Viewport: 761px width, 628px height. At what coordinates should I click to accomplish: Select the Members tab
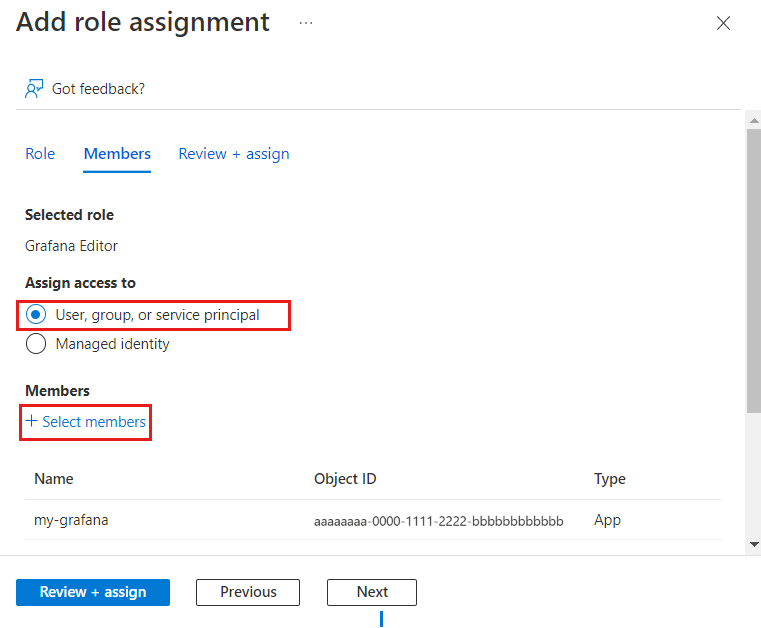[x=117, y=154]
